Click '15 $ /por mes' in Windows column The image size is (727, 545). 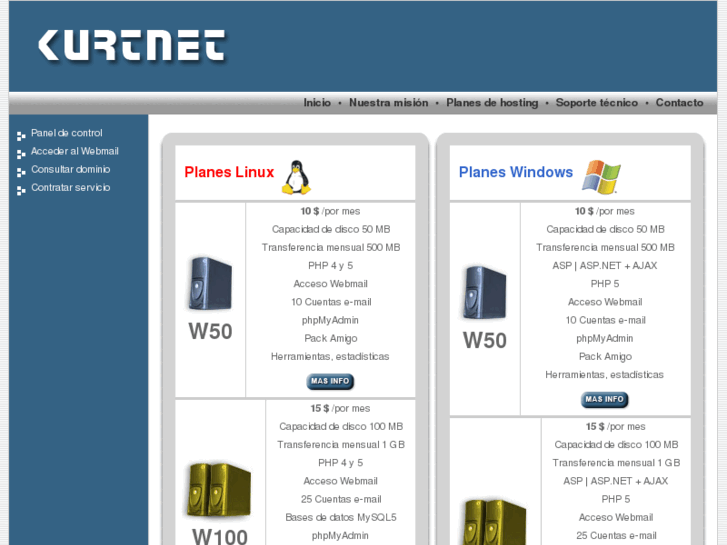tap(615, 427)
